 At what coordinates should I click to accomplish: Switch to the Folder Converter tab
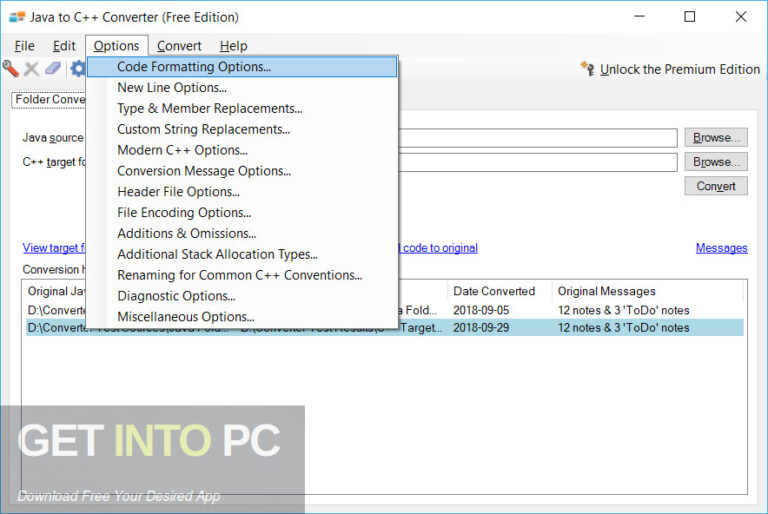(49, 99)
